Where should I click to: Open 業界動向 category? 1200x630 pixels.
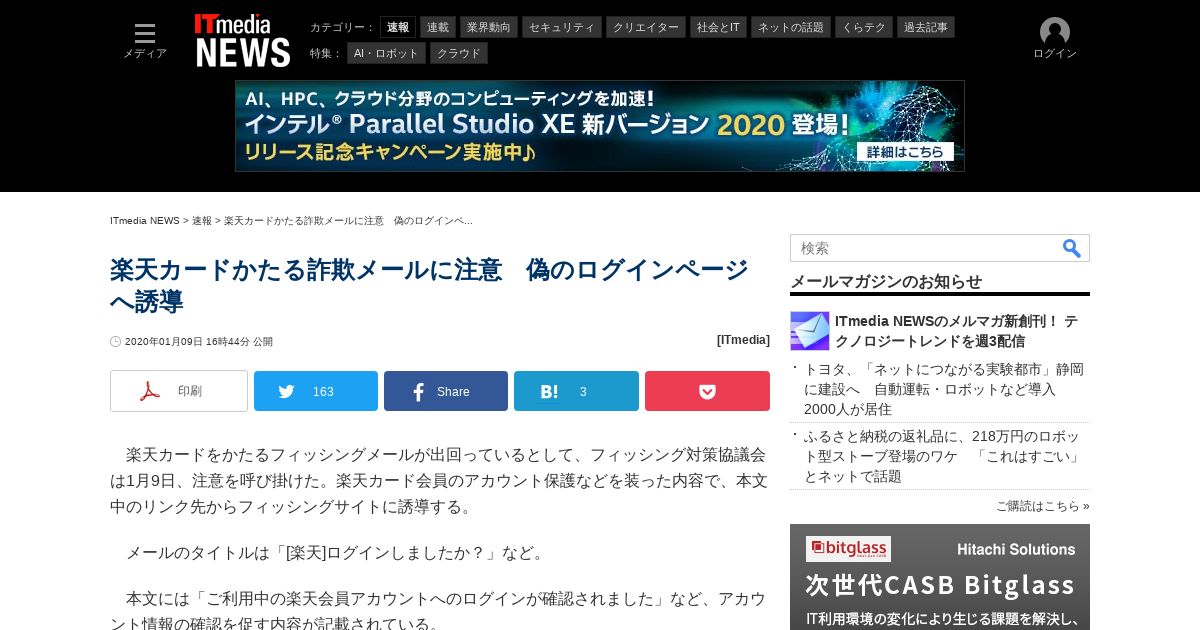point(489,27)
